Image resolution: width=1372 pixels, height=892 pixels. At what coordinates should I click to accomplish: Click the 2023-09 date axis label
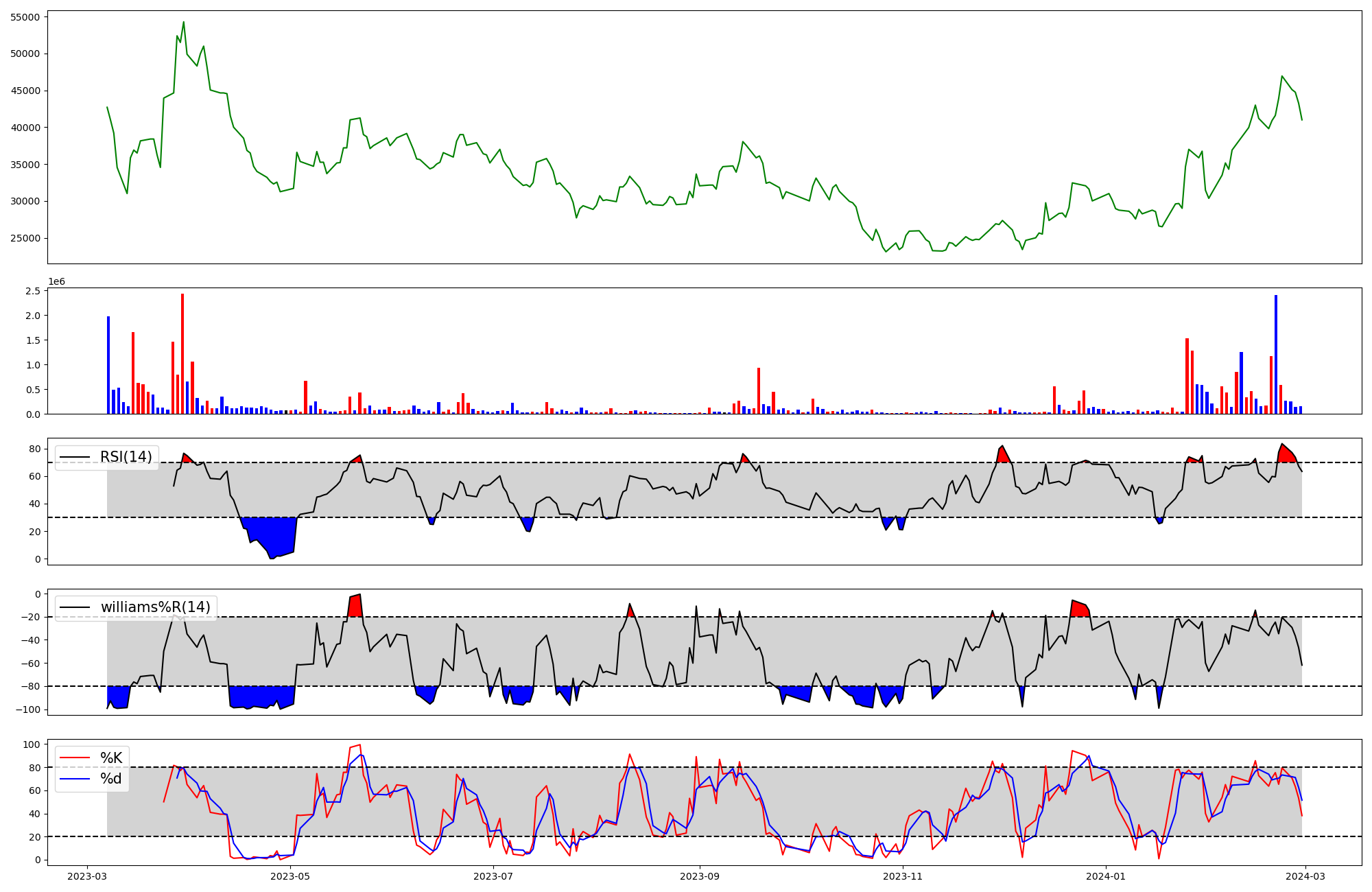tap(700, 876)
